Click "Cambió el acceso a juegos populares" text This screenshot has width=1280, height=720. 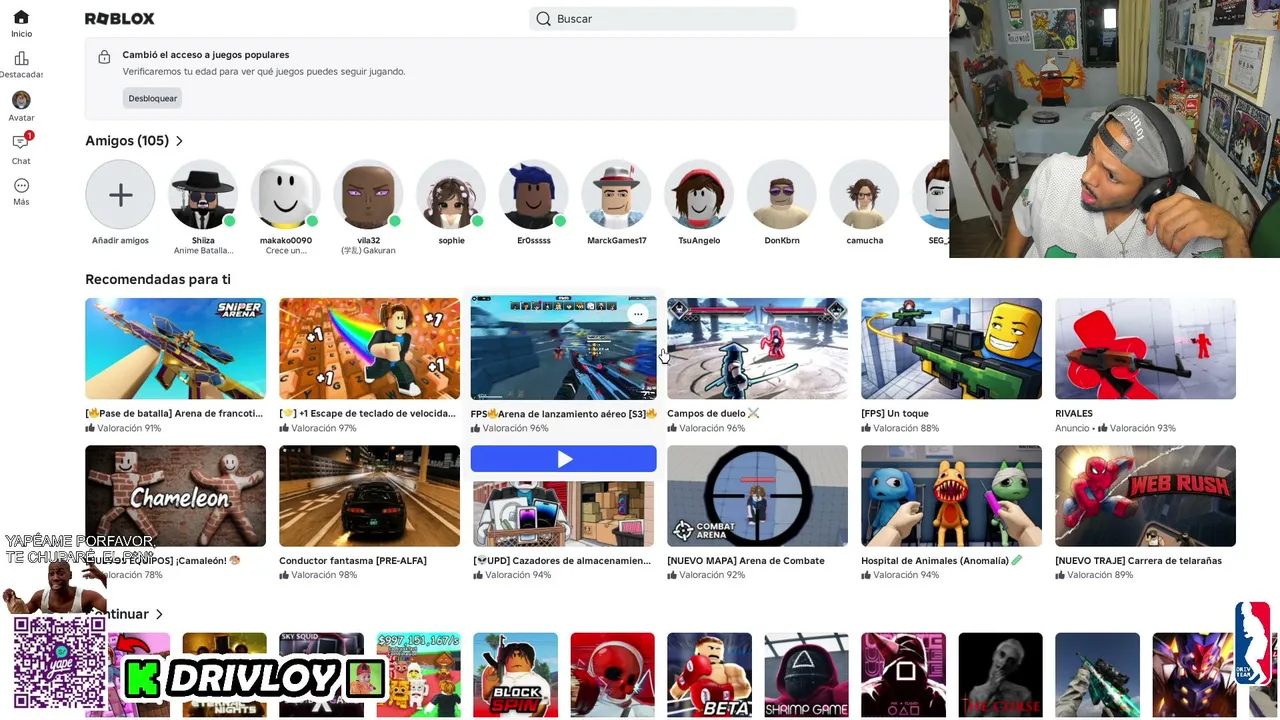tap(206, 55)
